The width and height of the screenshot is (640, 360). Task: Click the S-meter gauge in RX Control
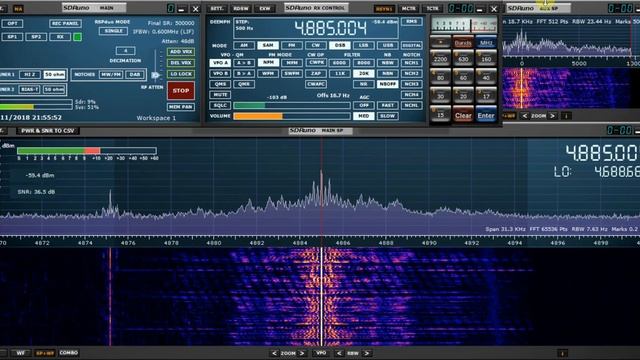pos(464,25)
